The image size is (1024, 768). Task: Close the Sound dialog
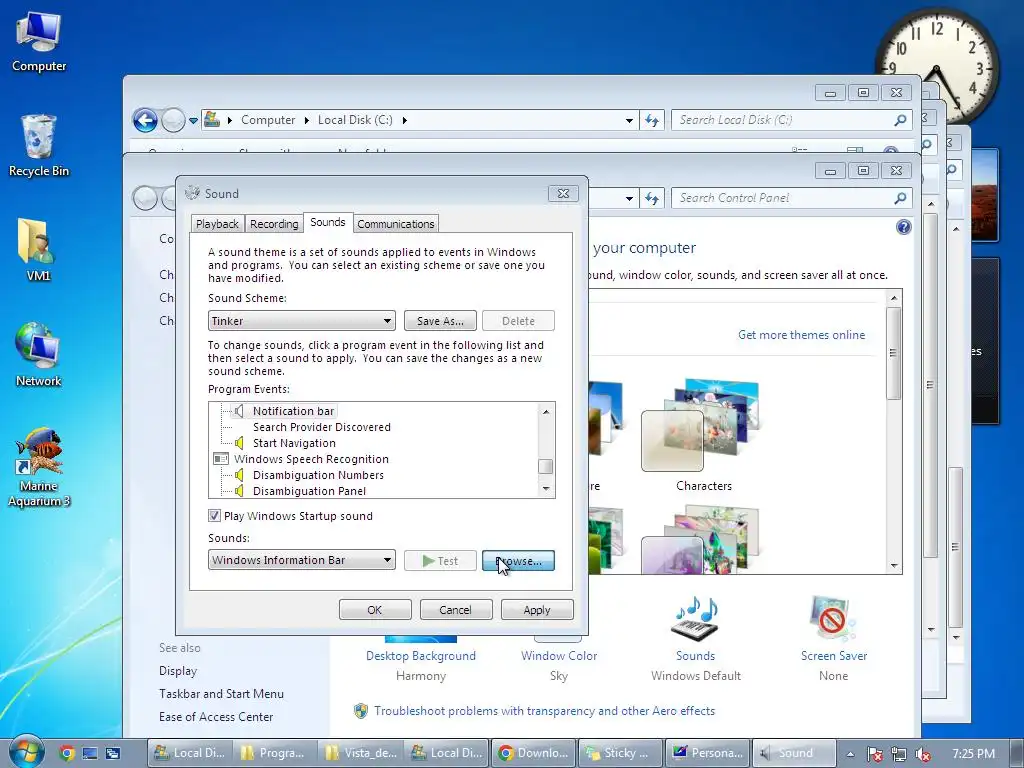pos(563,193)
